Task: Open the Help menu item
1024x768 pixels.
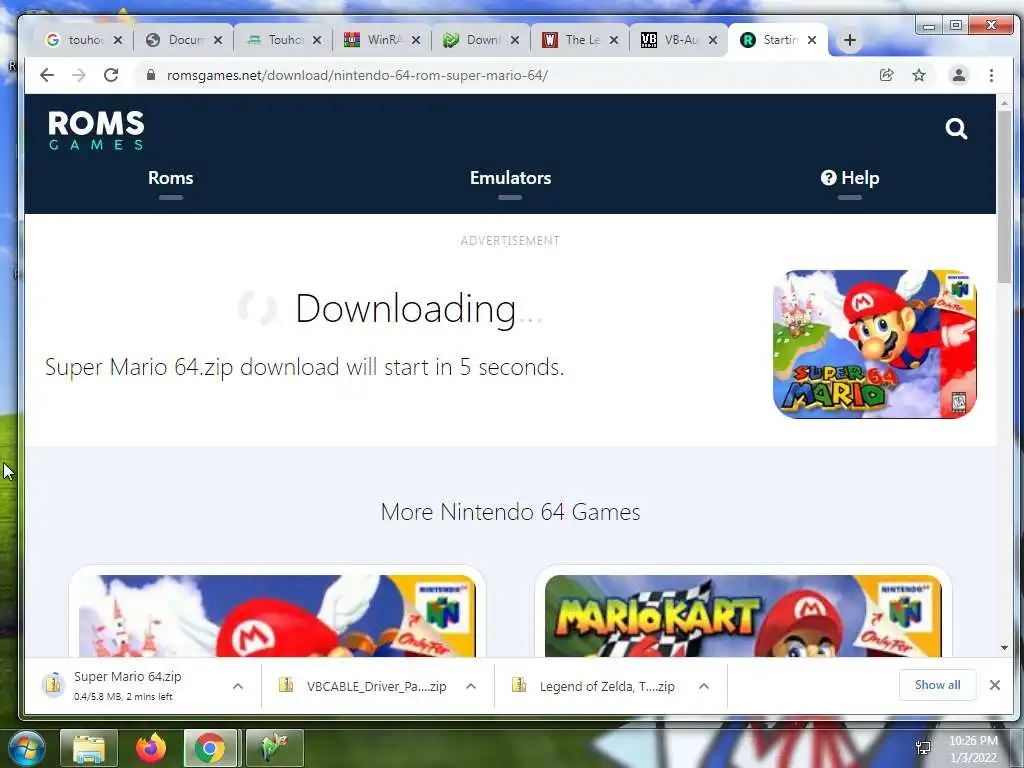Action: (x=850, y=178)
